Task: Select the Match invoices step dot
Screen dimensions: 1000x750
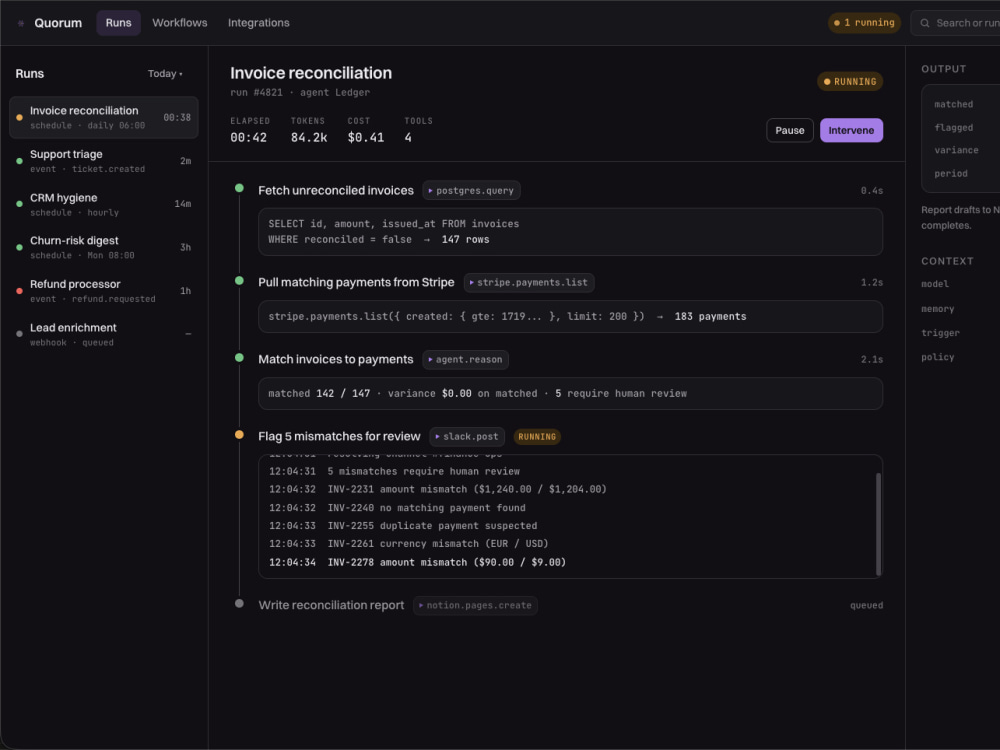Action: pos(239,358)
